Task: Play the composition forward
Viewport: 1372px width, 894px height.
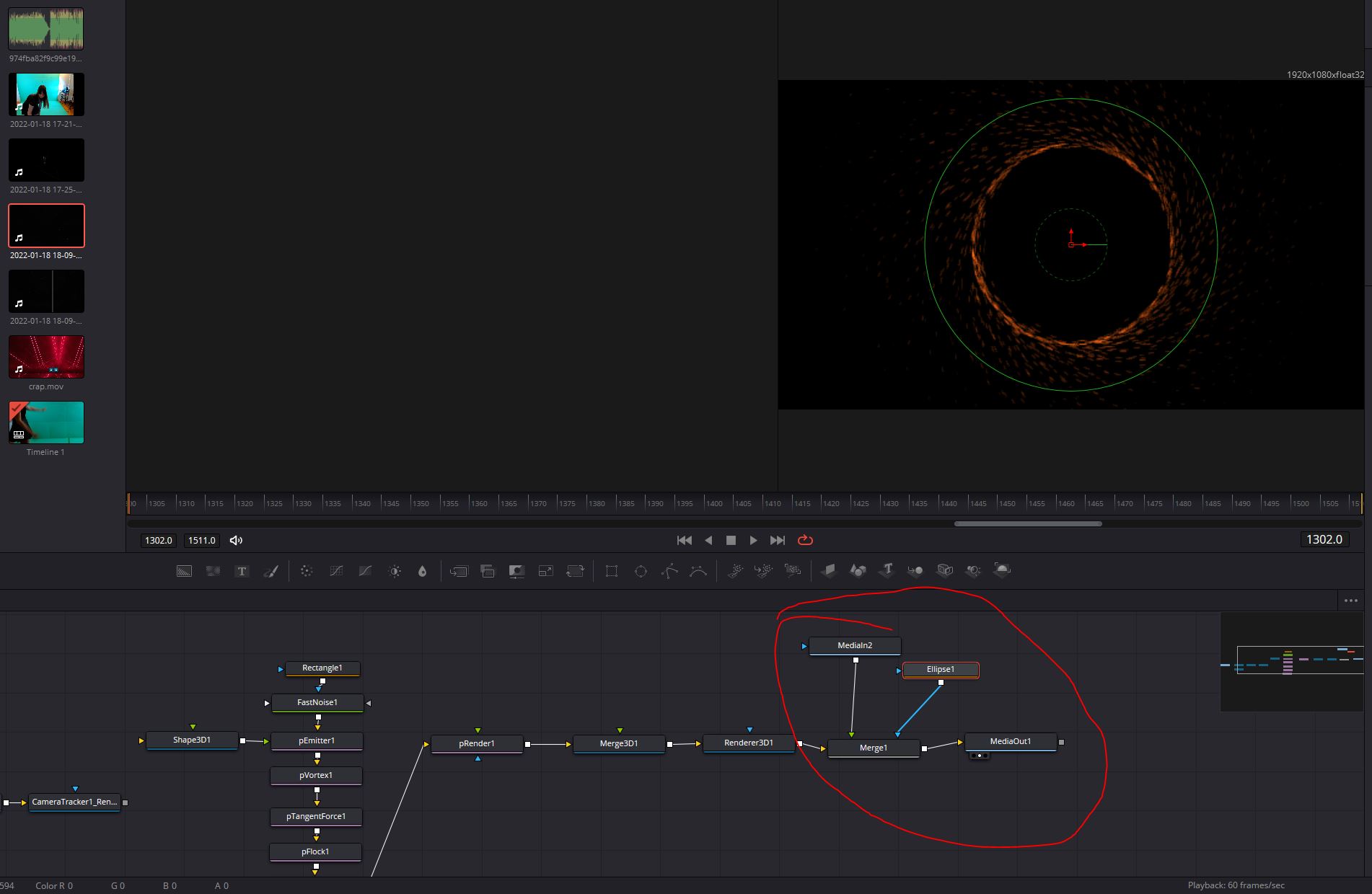Action: pos(753,540)
